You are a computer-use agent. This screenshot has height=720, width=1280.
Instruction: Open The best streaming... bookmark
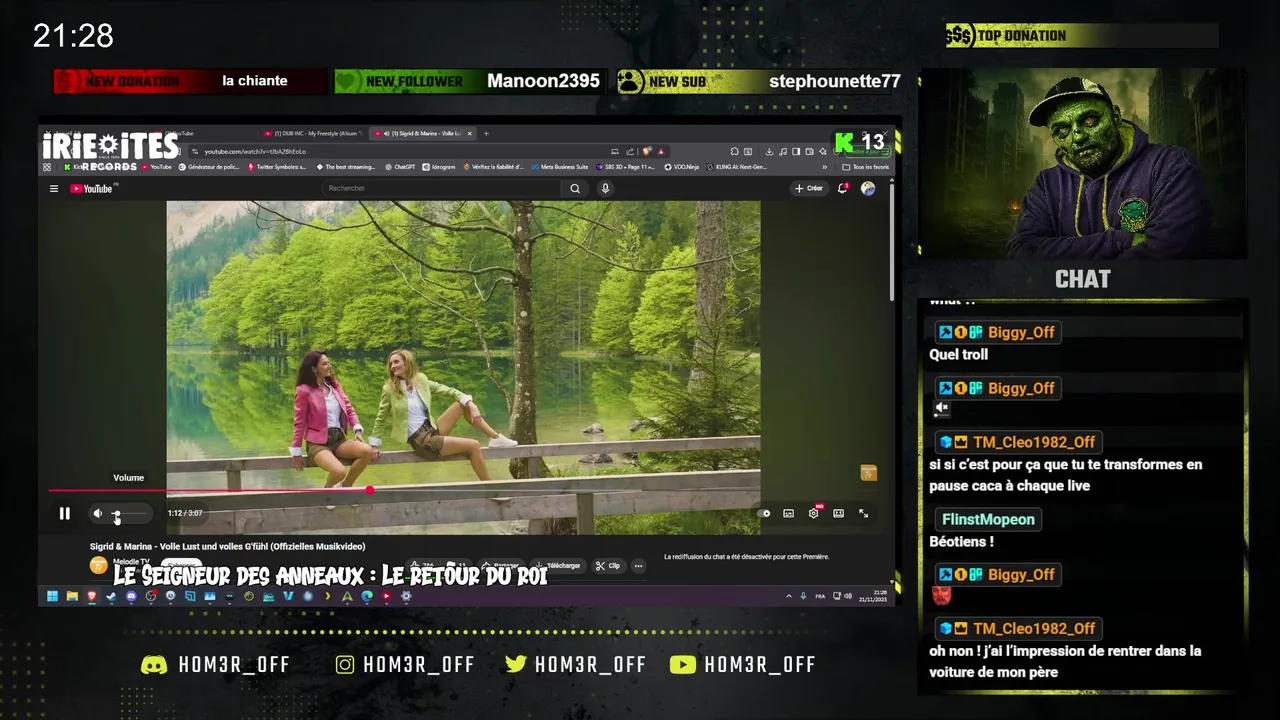click(345, 167)
